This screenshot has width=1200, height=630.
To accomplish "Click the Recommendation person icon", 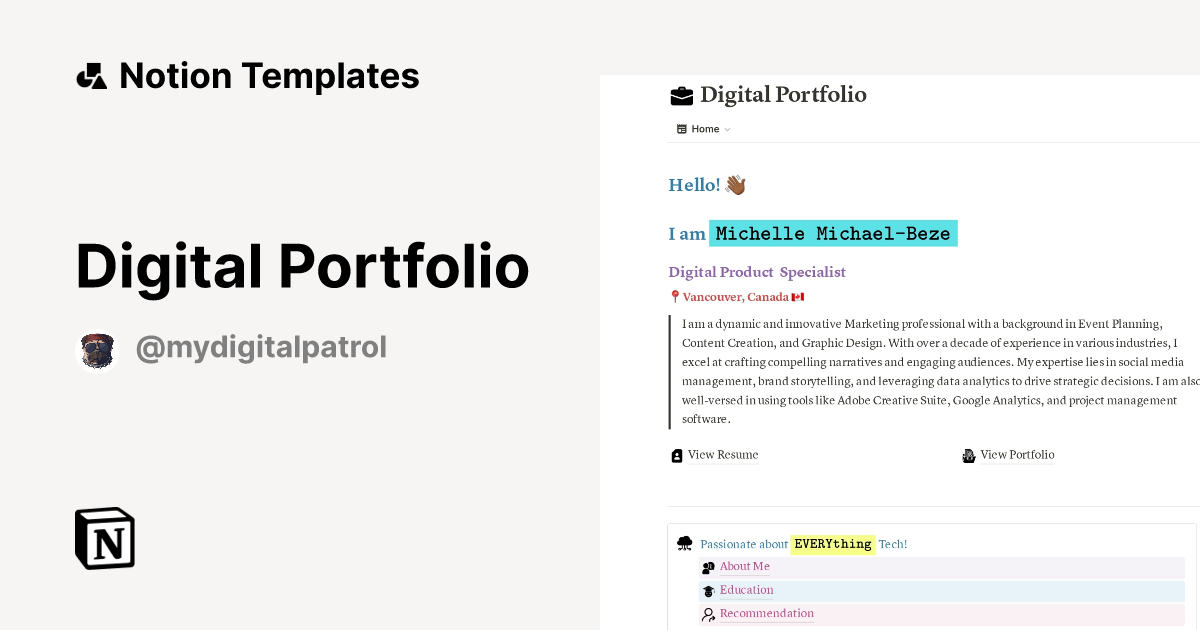I will click(x=708, y=615).
